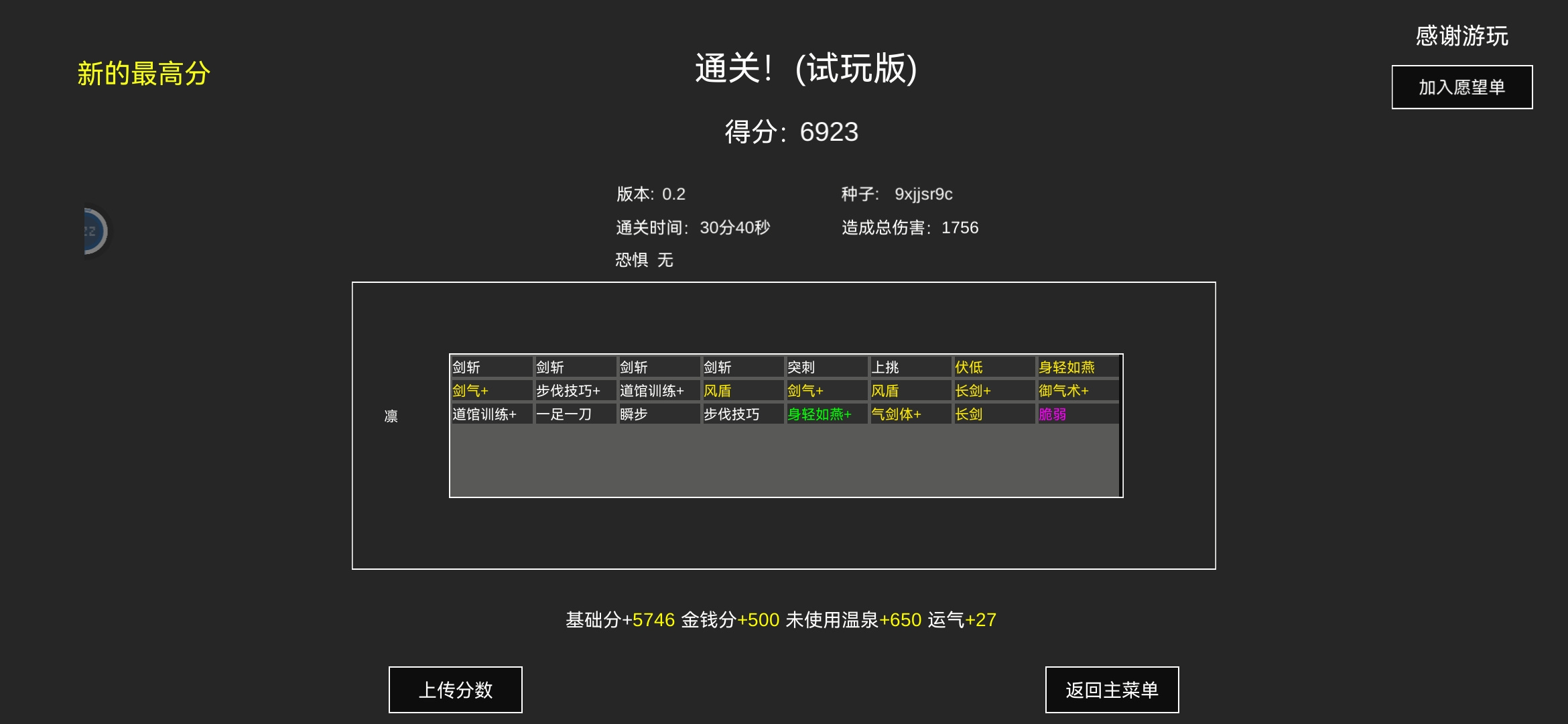Select the plain 长剑 card
This screenshot has height=724, width=1568.
click(x=994, y=414)
